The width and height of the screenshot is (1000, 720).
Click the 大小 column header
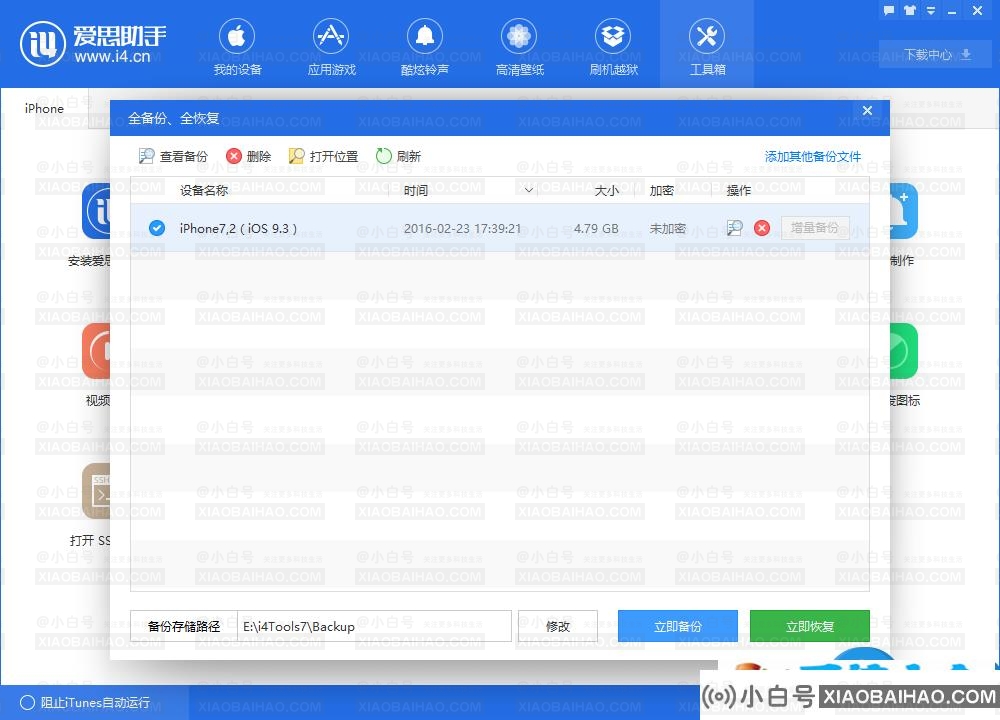tap(606, 190)
